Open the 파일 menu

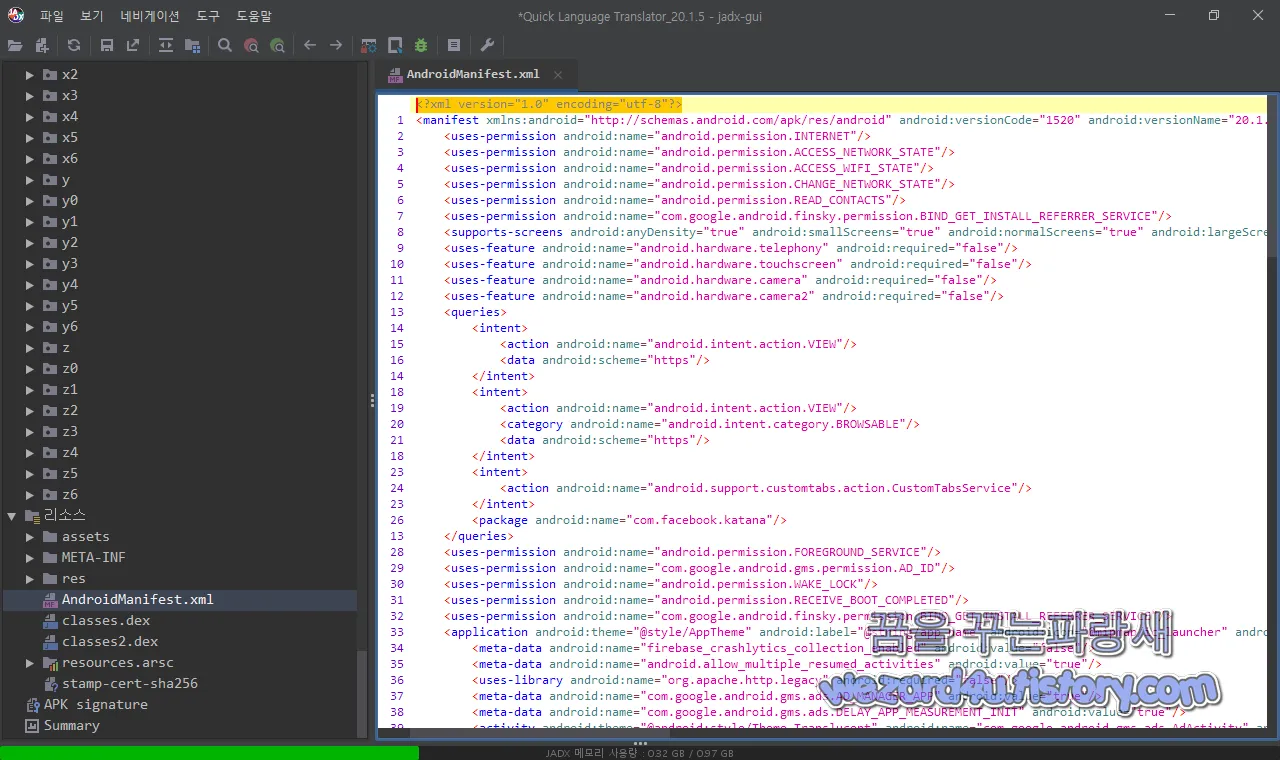(52, 16)
